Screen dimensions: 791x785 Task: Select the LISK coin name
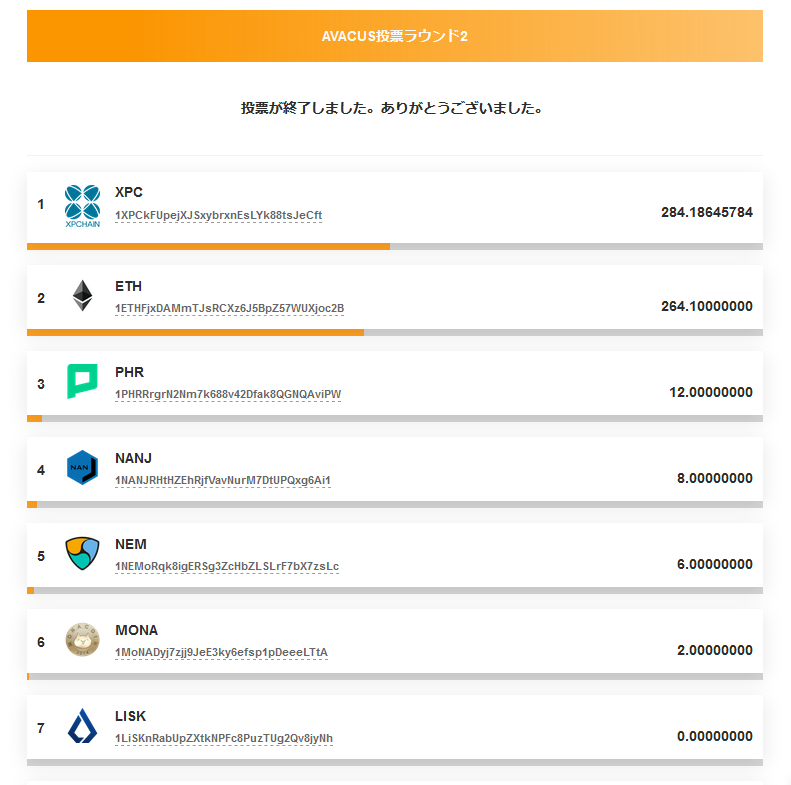(130, 716)
